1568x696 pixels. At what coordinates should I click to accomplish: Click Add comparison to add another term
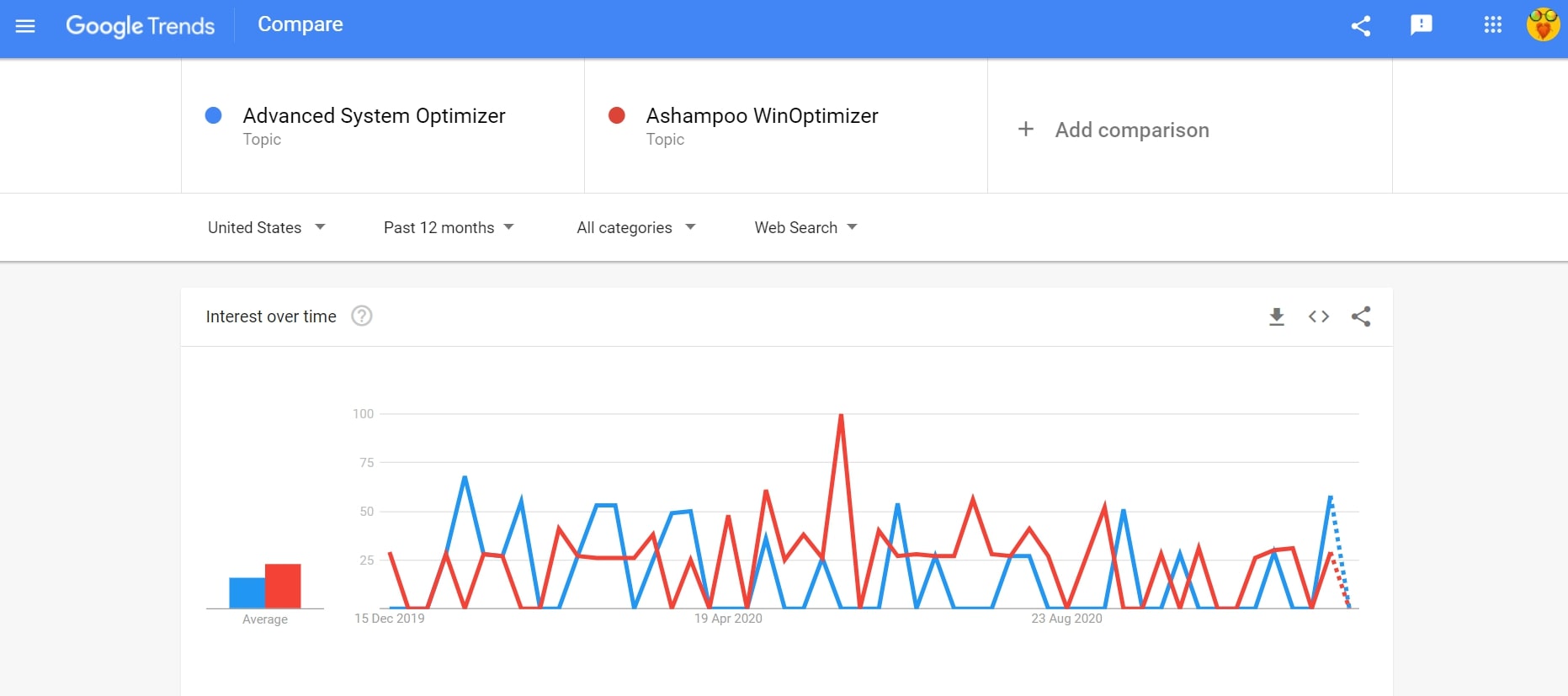(1113, 130)
